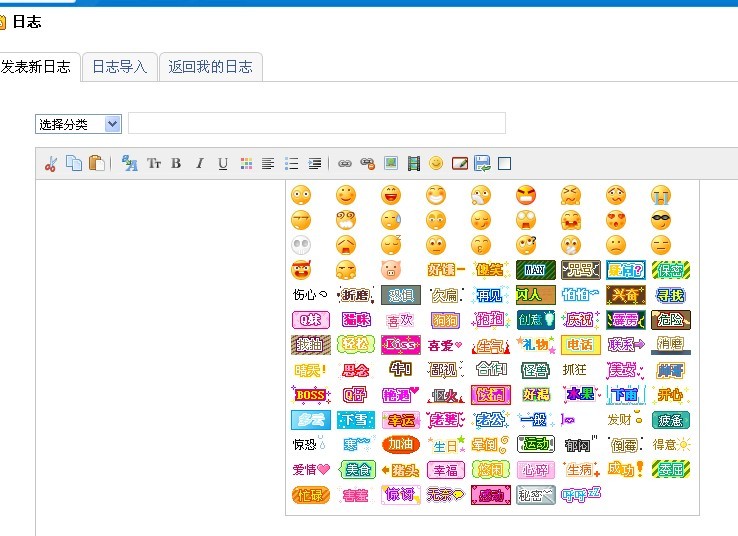Insert the 心碎 text sticker
Viewport: 738px width, 536px height.
[536, 470]
